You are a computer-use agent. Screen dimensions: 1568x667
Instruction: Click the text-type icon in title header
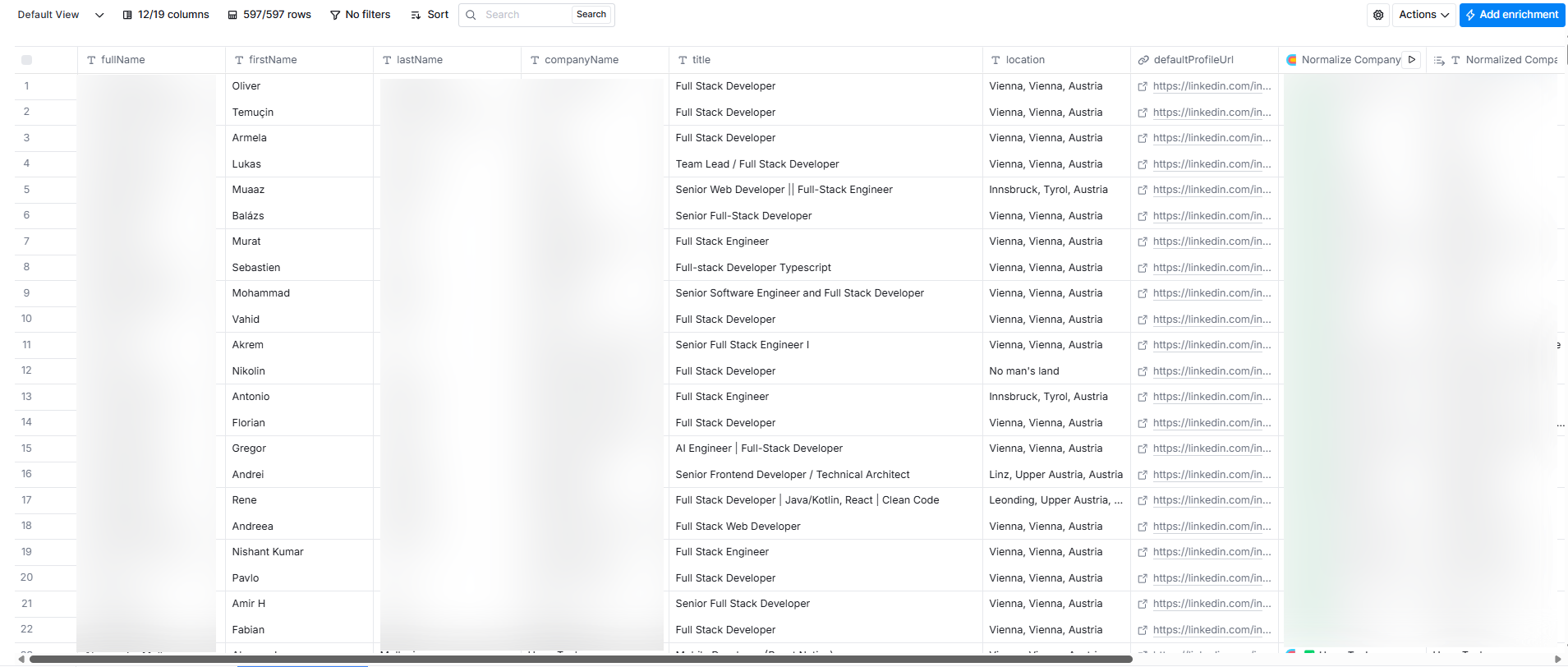(683, 60)
